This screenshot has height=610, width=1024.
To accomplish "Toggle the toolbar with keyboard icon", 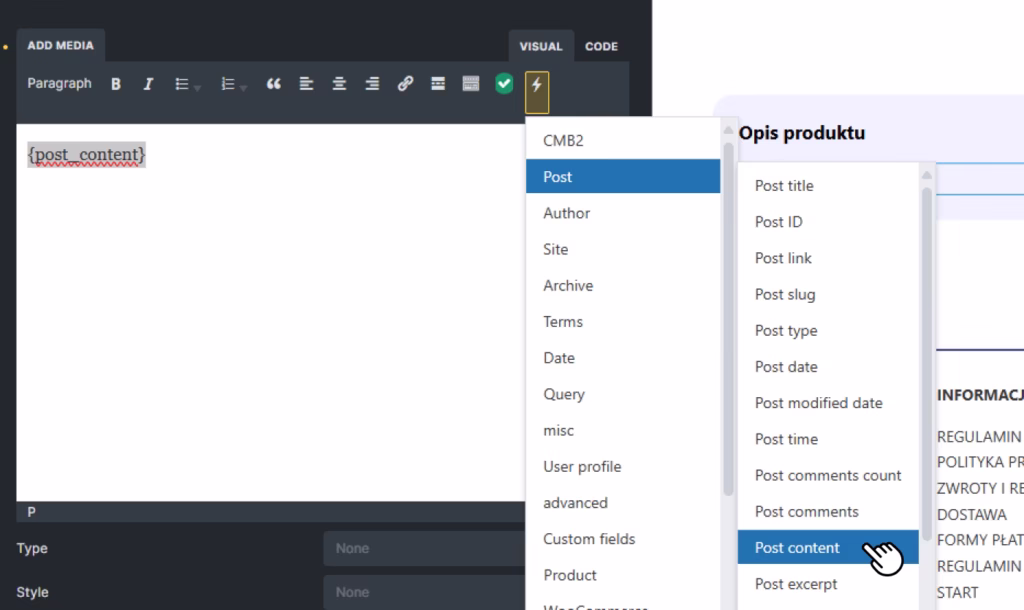I will click(x=471, y=85).
